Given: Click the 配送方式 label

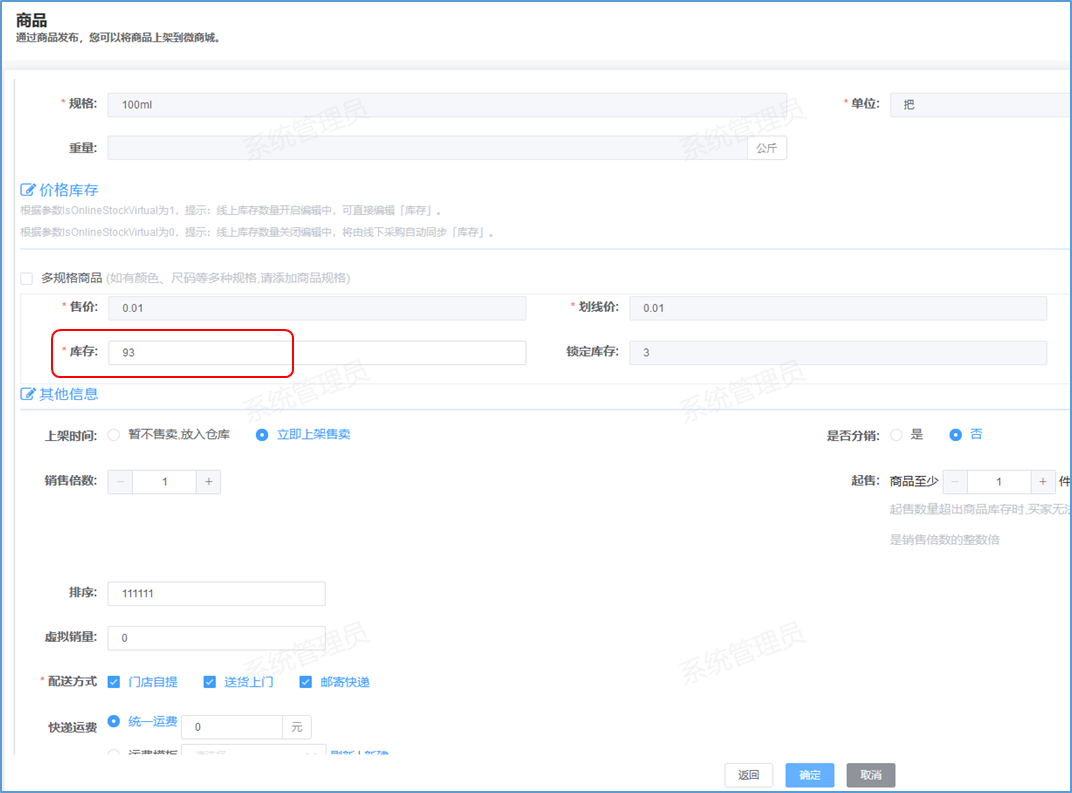Looking at the screenshot, I should 72,682.
